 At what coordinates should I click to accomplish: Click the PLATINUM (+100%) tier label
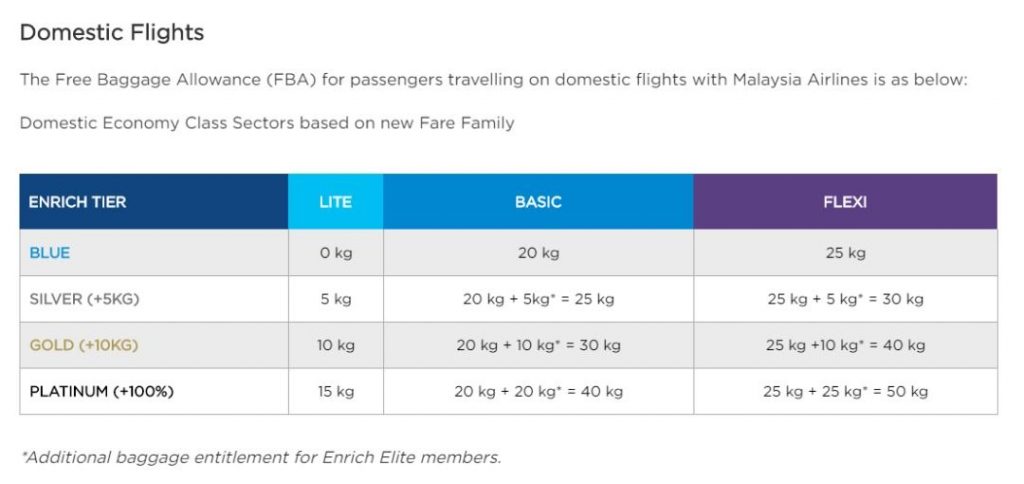click(x=101, y=391)
